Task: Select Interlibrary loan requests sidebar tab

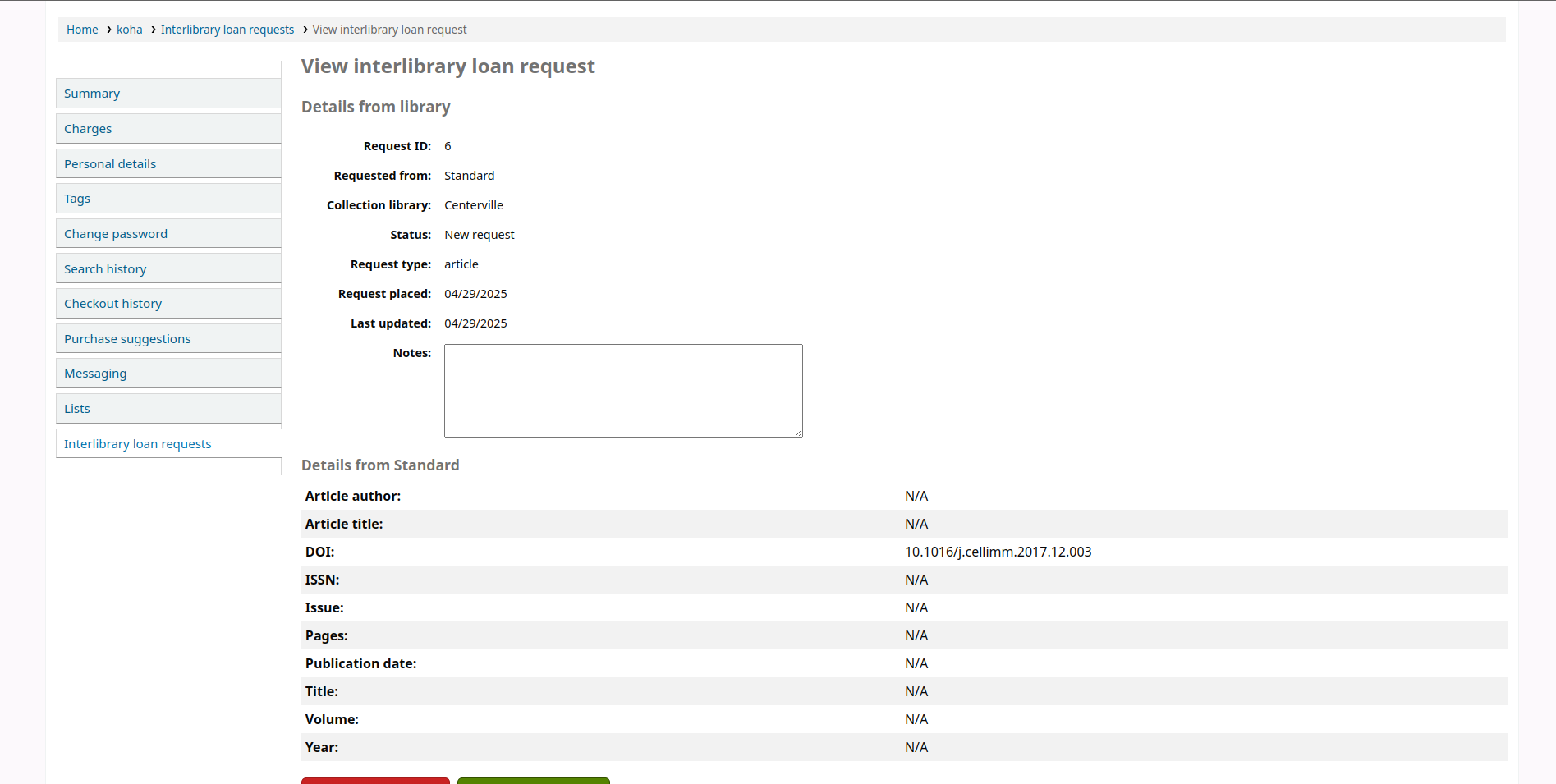Action: pyautogui.click(x=138, y=444)
